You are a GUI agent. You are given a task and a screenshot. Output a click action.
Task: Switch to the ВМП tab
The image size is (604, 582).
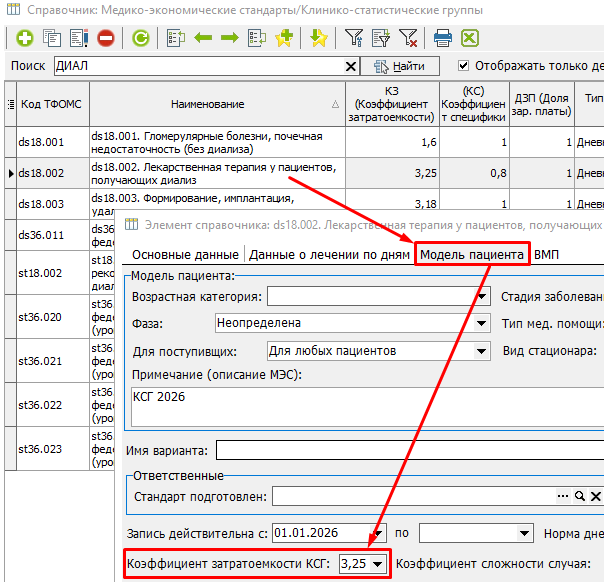tap(546, 255)
